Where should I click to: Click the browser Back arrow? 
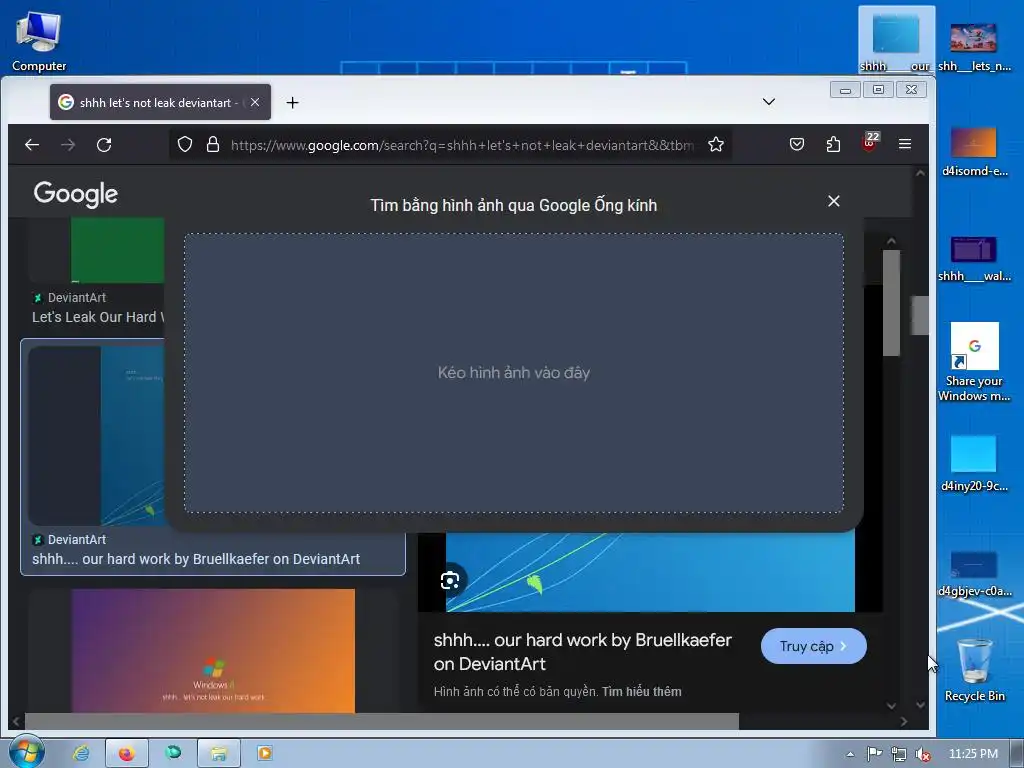point(31,144)
